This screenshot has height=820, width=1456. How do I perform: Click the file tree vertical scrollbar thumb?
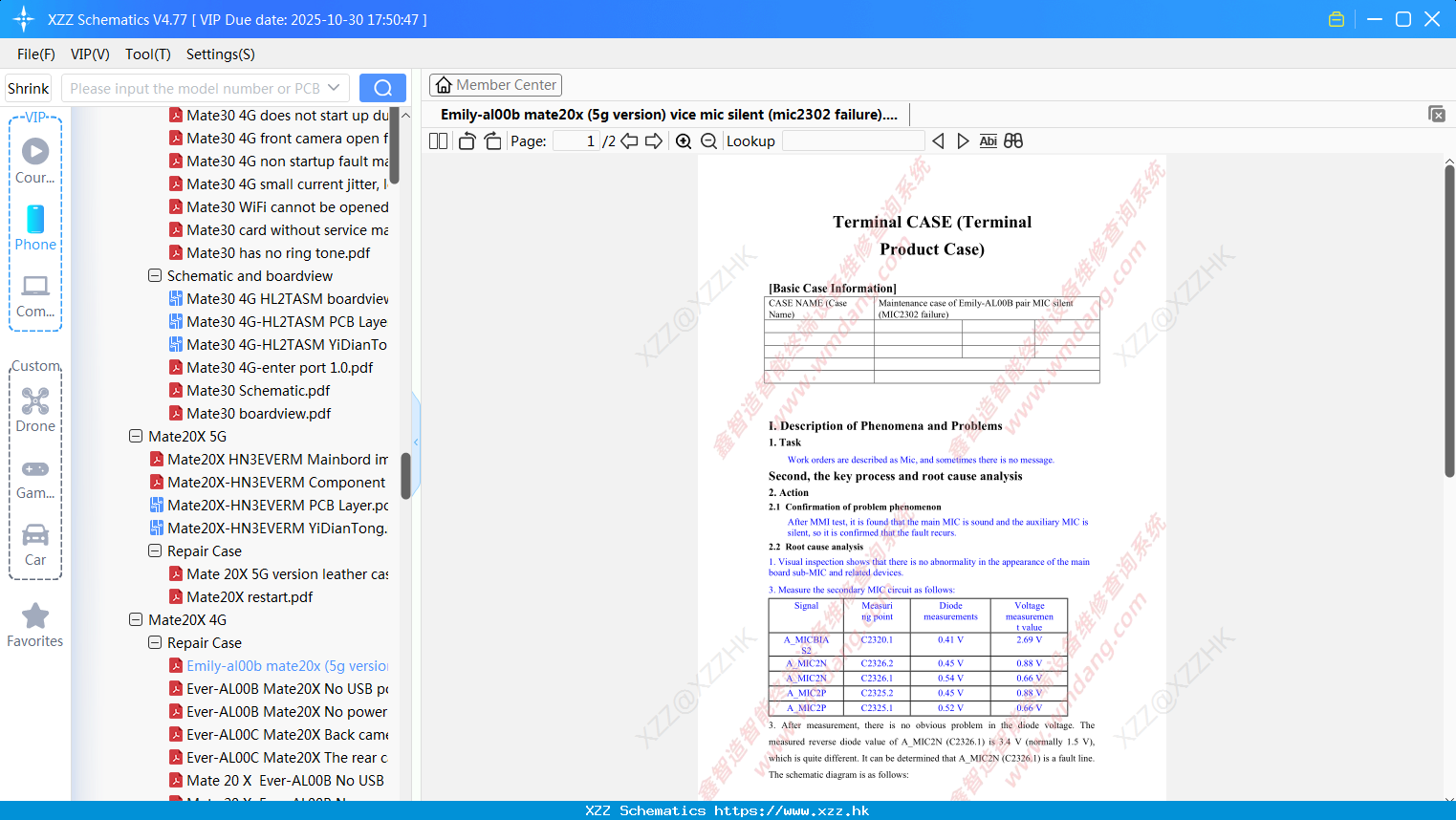coord(405,475)
